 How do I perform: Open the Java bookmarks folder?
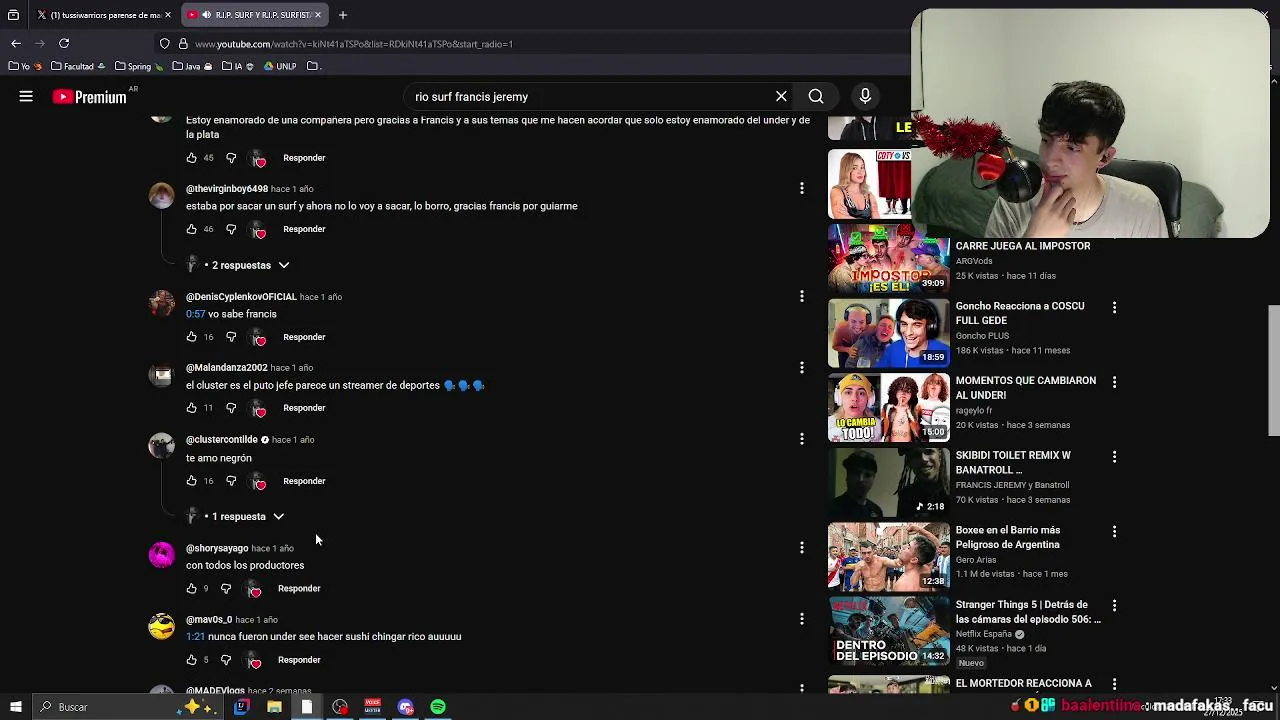(191, 66)
